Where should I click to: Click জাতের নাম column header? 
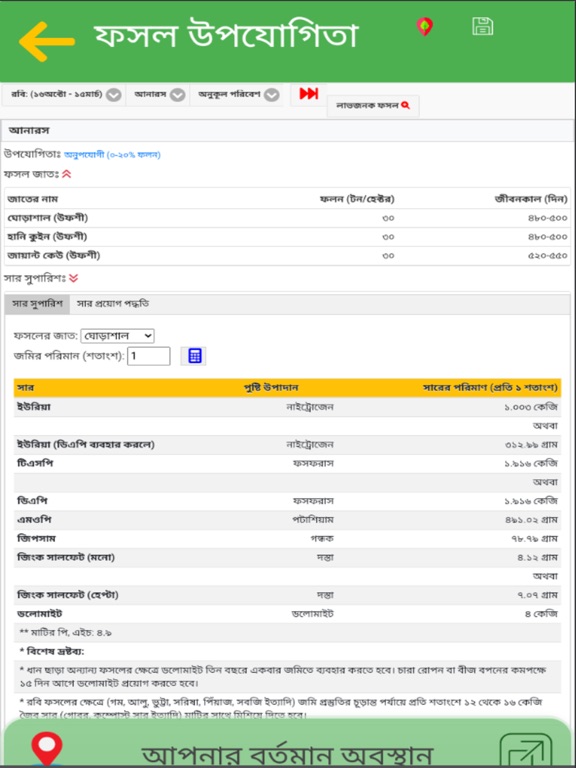pos(32,199)
